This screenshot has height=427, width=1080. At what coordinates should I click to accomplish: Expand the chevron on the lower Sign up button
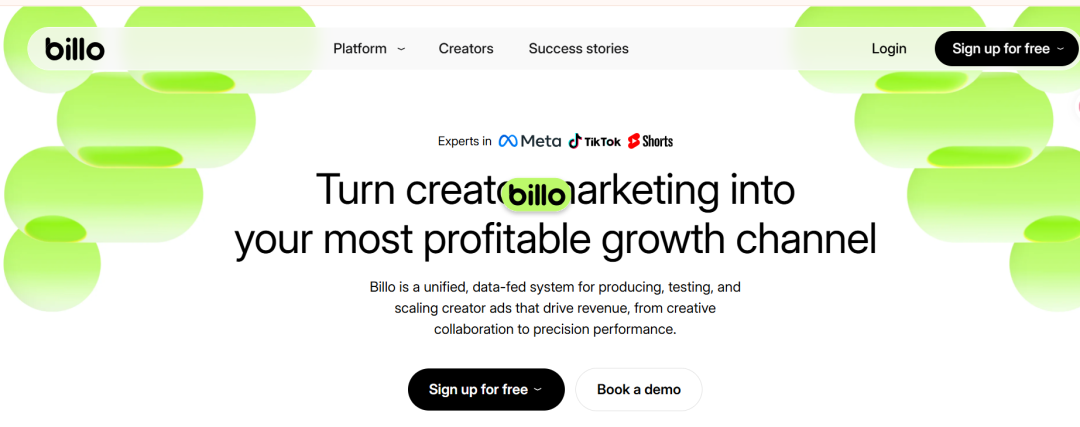click(x=538, y=390)
